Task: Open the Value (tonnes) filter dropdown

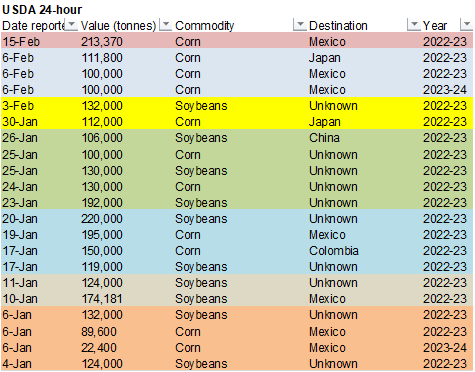Action: pos(166,25)
